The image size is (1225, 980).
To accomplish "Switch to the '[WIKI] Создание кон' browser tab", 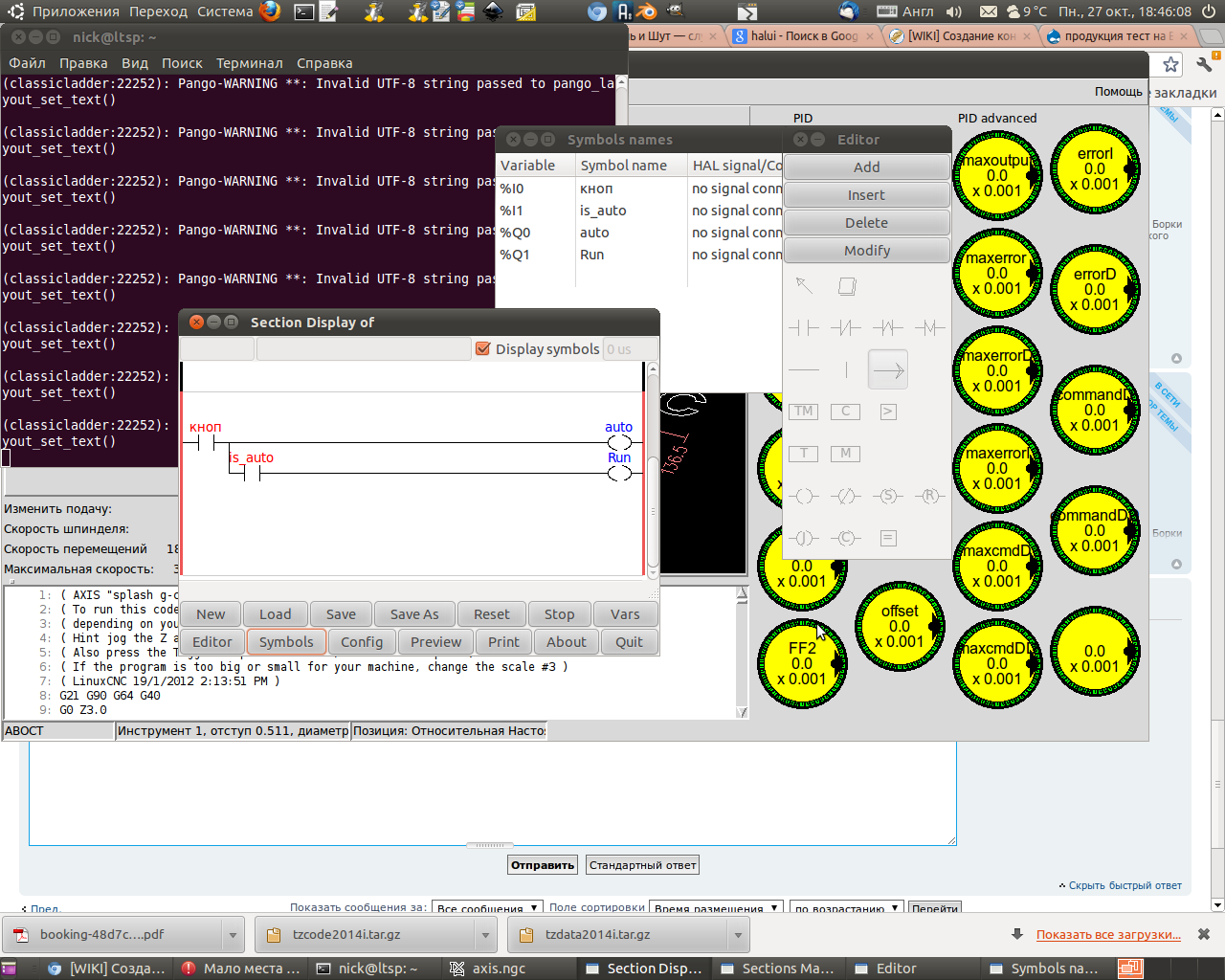I will [961, 36].
